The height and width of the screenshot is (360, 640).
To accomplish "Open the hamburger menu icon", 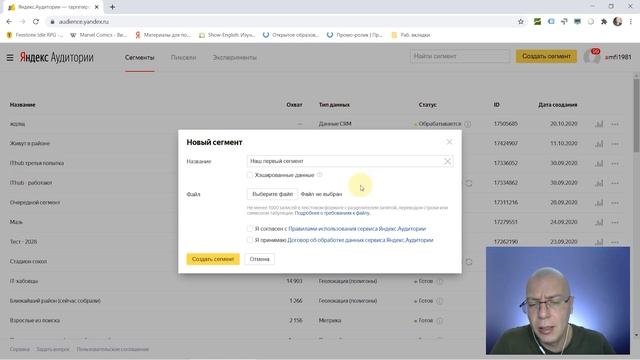I will point(10,58).
